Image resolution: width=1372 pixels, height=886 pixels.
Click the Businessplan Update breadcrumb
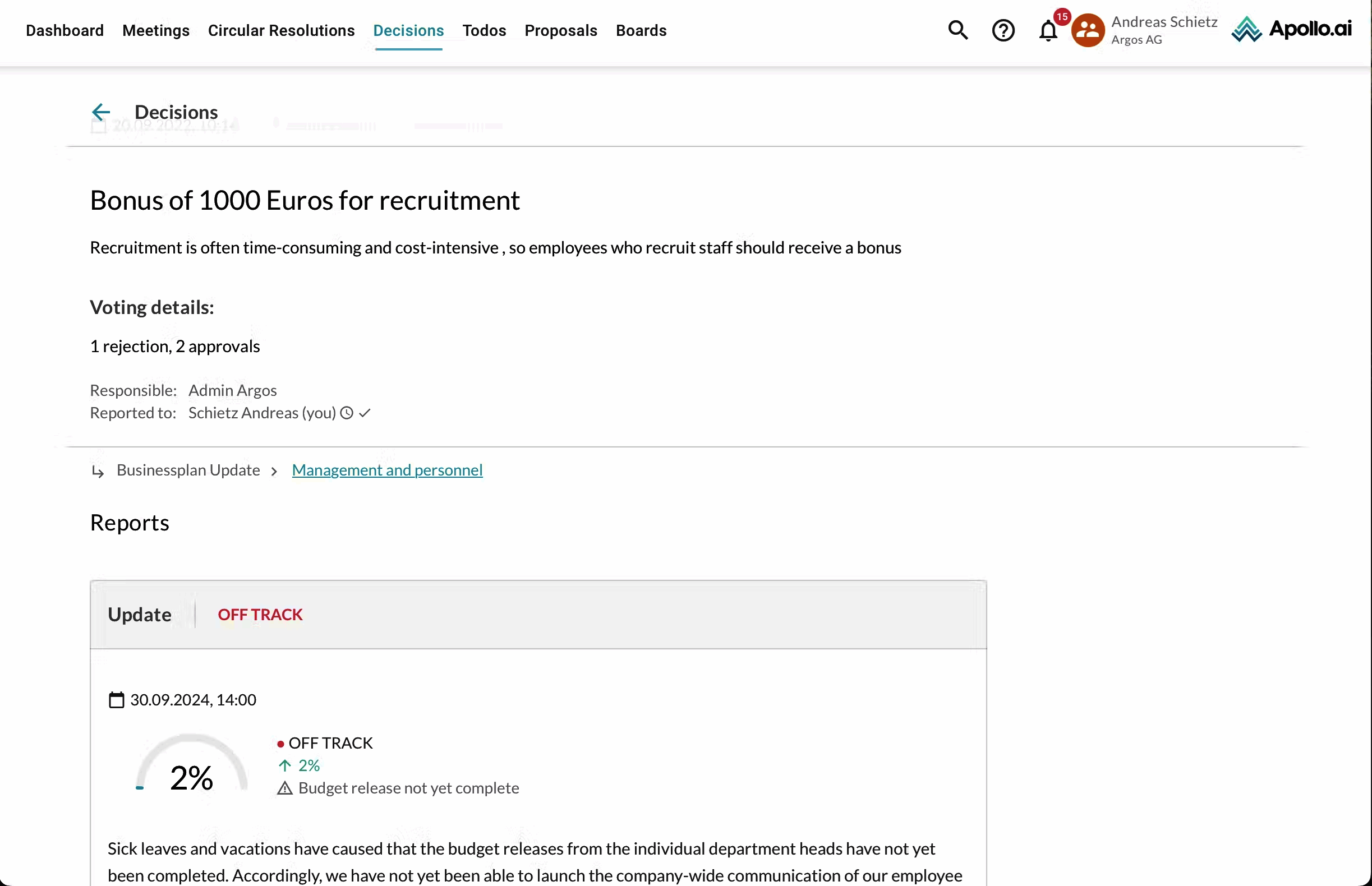[x=188, y=470]
